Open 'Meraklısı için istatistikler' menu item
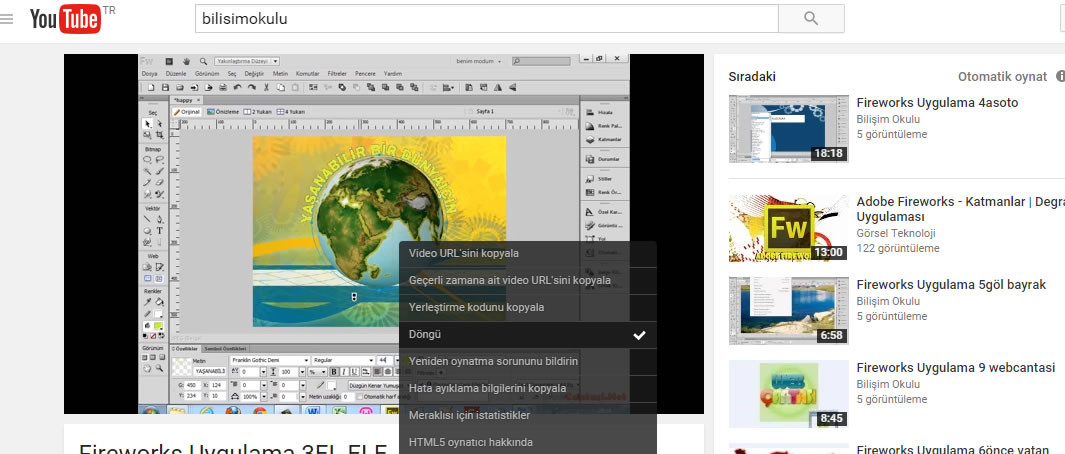This screenshot has width=1065, height=454. [469, 415]
